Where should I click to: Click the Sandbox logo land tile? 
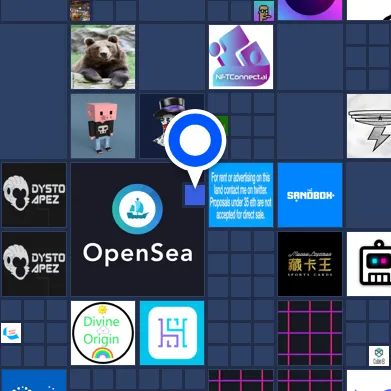(310, 195)
